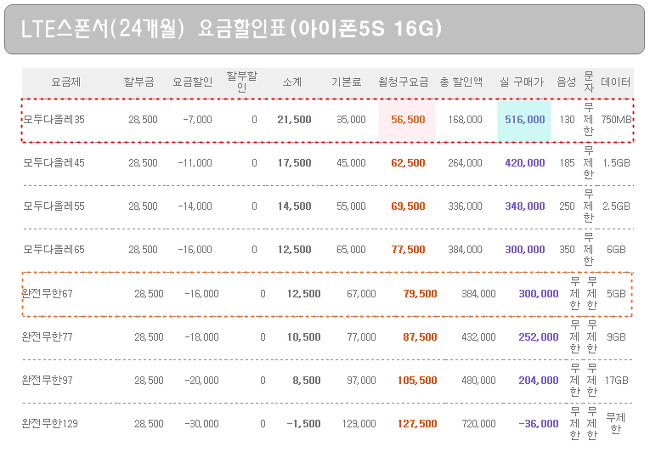Click the discount -18,000 cell

point(201,337)
